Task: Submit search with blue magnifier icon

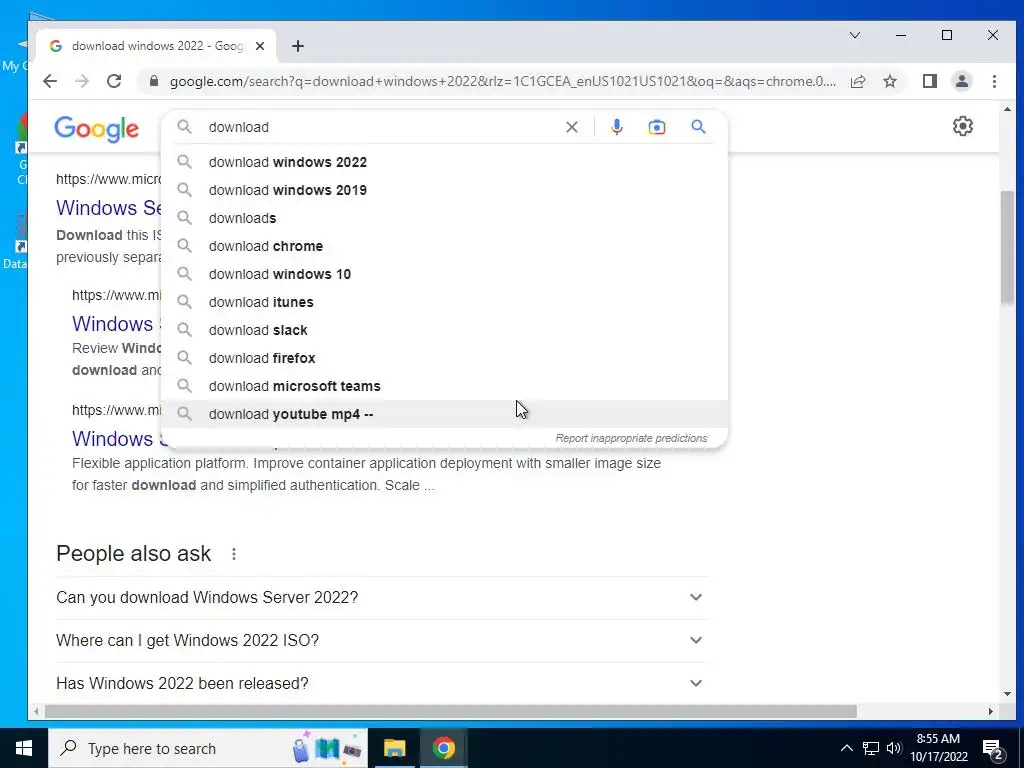Action: click(698, 127)
